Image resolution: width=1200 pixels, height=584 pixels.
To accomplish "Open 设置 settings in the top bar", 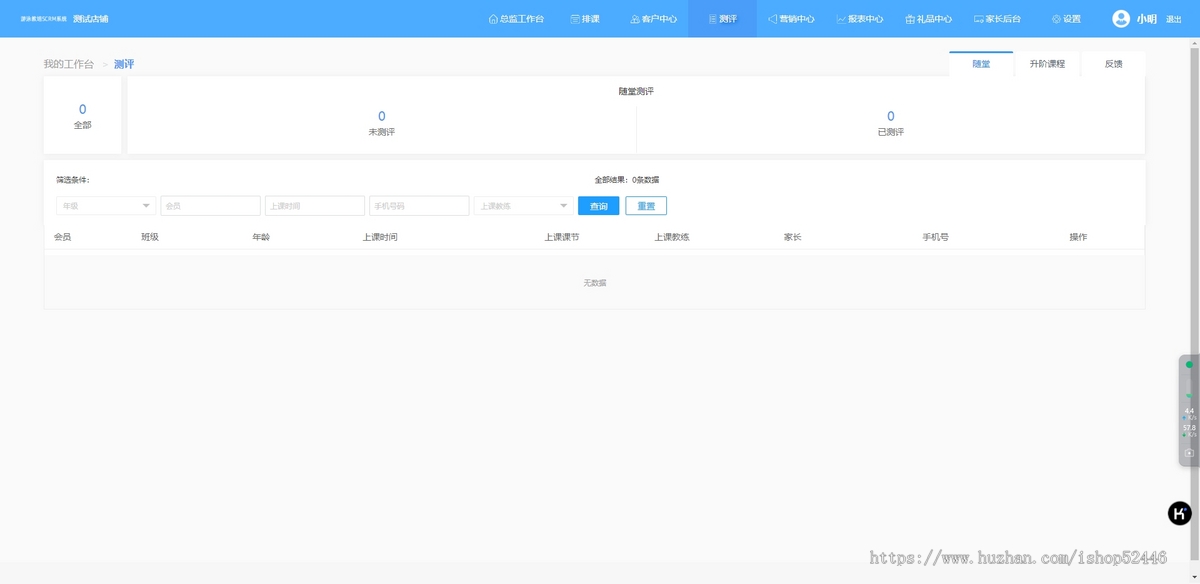I will click(1066, 19).
